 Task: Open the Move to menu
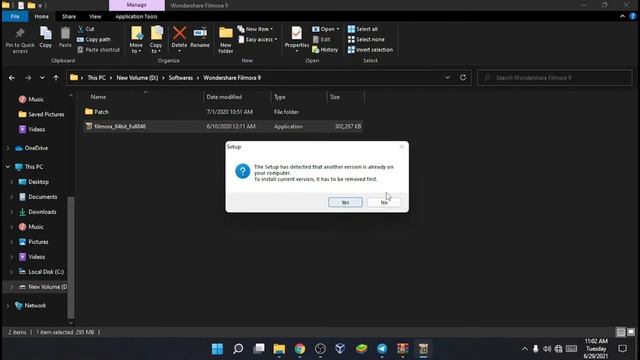coord(136,40)
